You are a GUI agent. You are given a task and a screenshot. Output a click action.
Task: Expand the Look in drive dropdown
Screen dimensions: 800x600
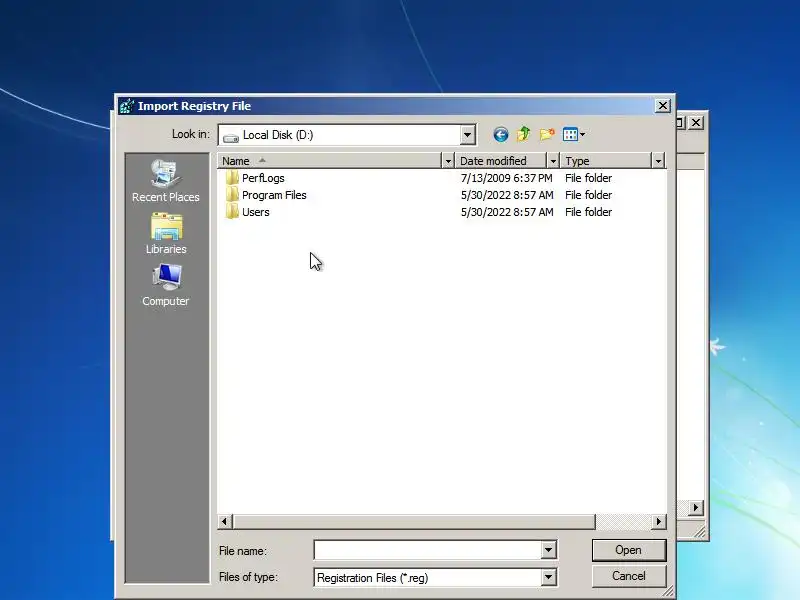pos(467,135)
